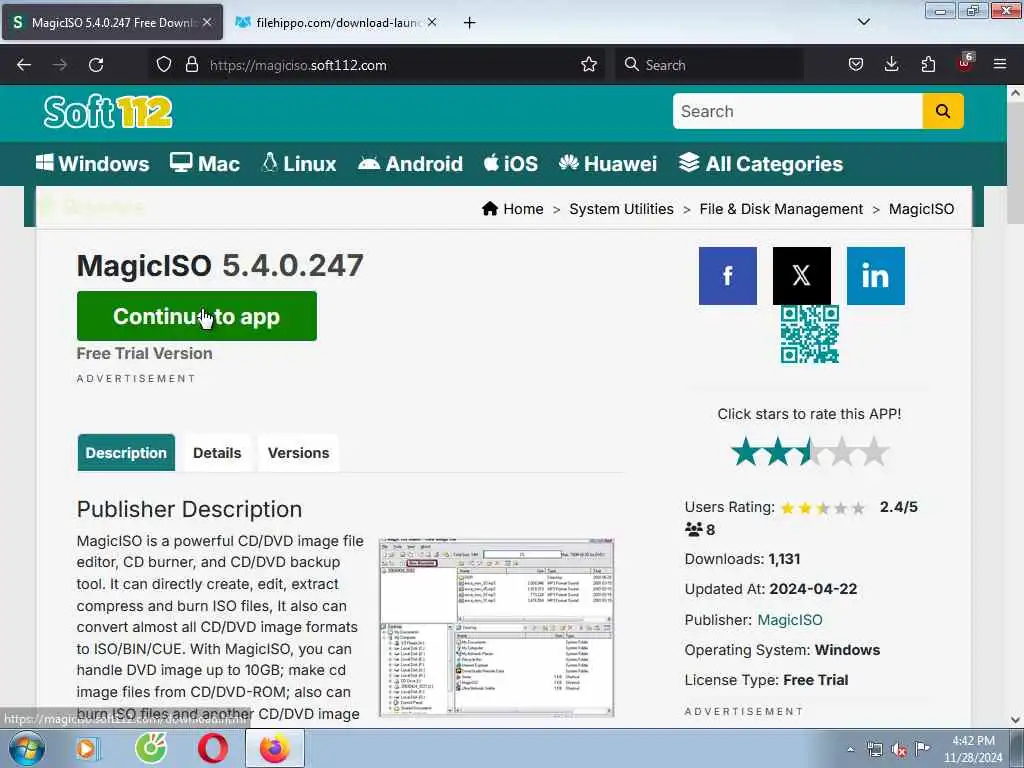Rate the app four stars
The image size is (1024, 768).
(842, 452)
